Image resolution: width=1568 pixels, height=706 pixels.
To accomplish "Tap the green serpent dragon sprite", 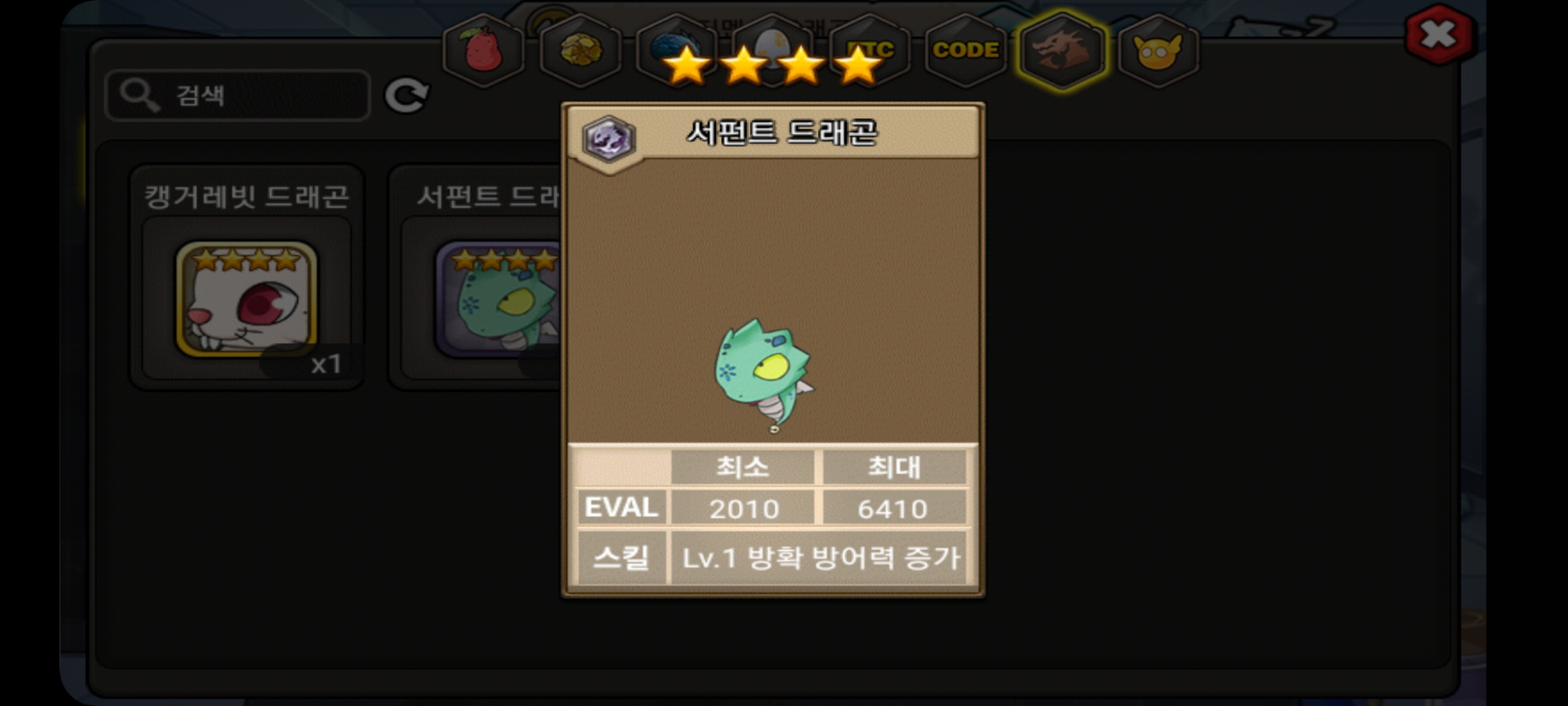I will point(764,375).
